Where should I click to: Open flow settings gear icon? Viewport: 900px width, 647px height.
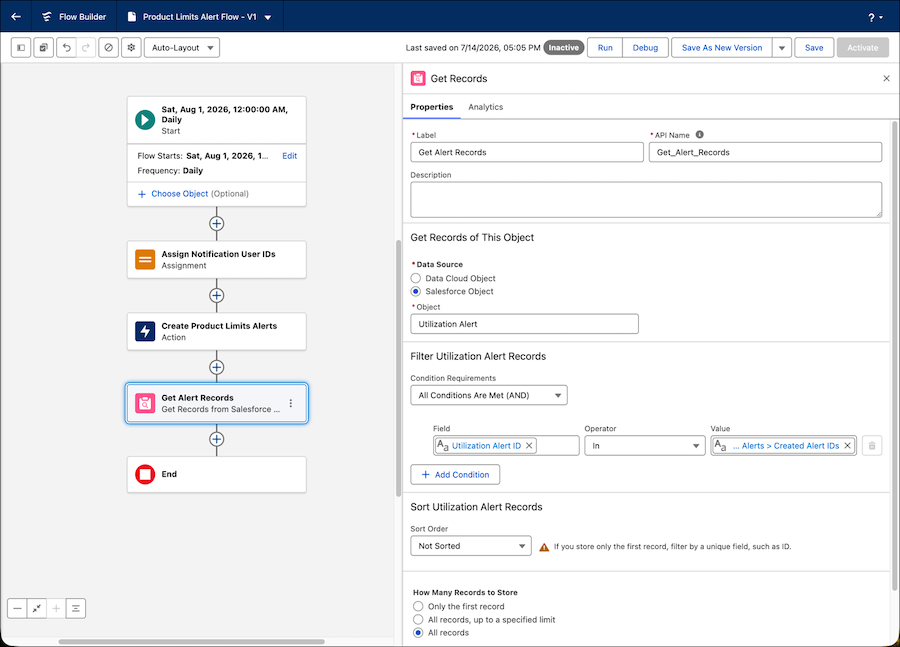(131, 48)
